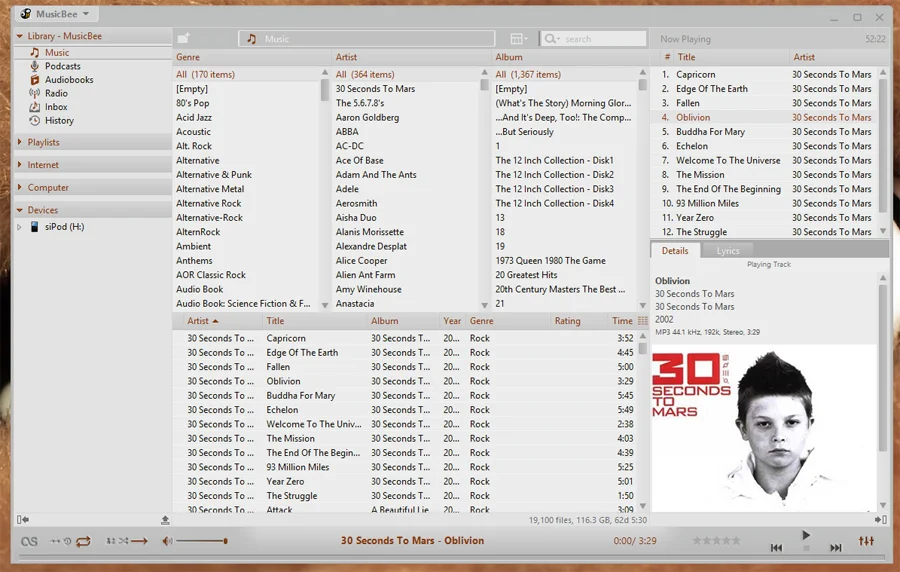Image resolution: width=900 pixels, height=572 pixels.
Task: Switch to the Lyrics tab
Action: 727,251
